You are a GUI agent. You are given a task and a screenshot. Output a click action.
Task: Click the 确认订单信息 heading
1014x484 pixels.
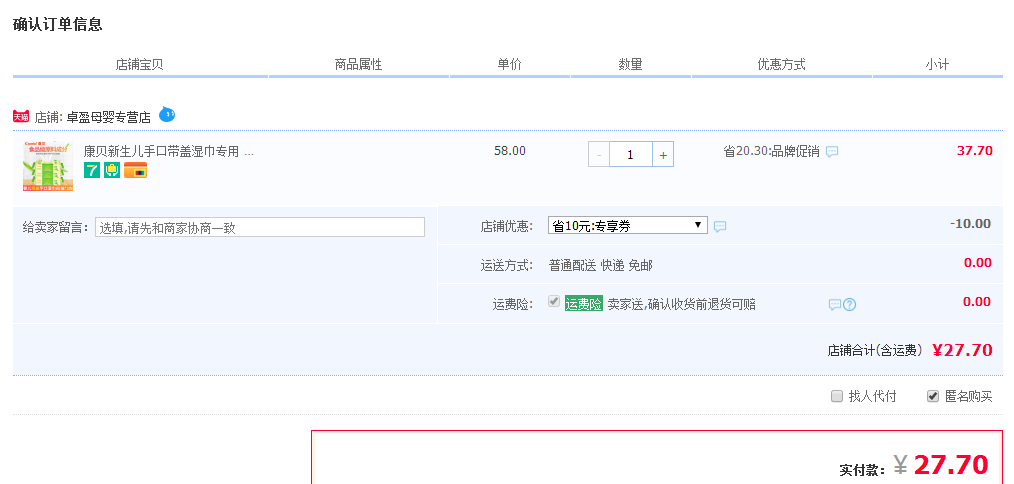pos(58,25)
